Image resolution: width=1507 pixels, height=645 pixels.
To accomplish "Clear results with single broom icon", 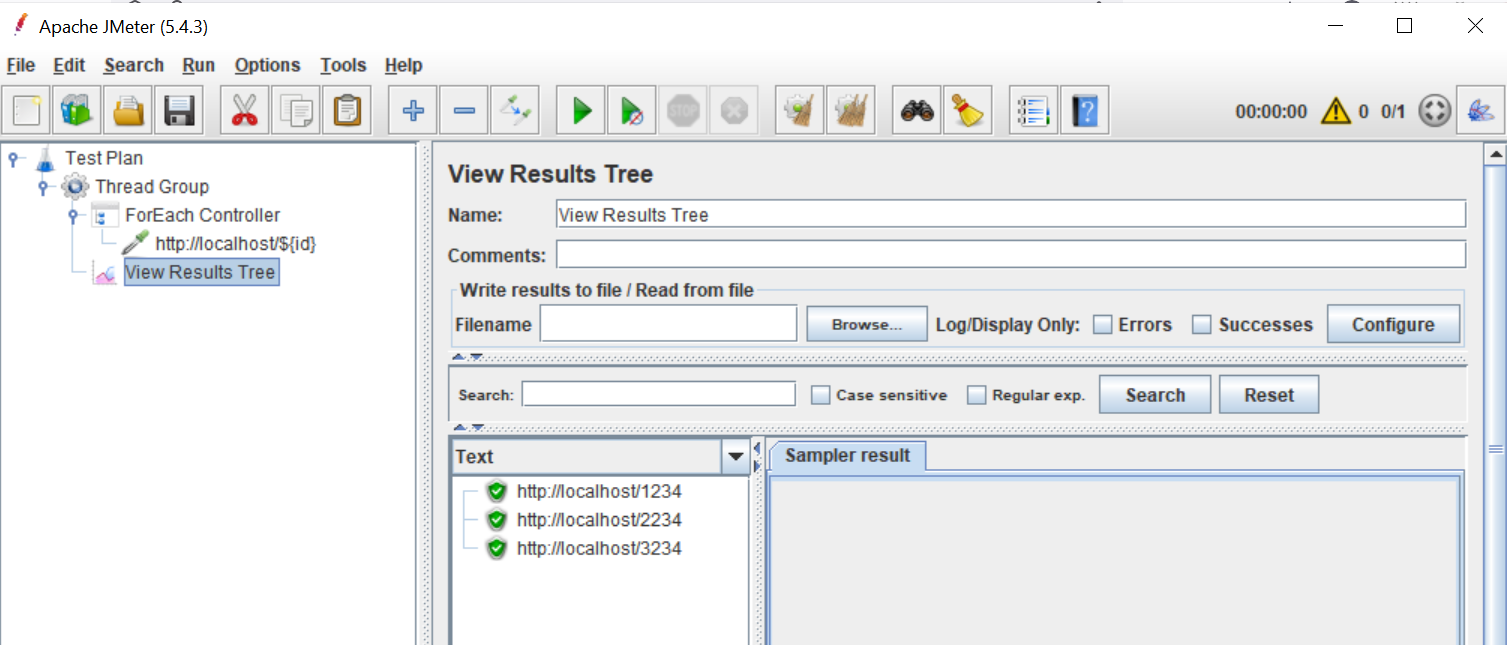I will click(x=799, y=110).
